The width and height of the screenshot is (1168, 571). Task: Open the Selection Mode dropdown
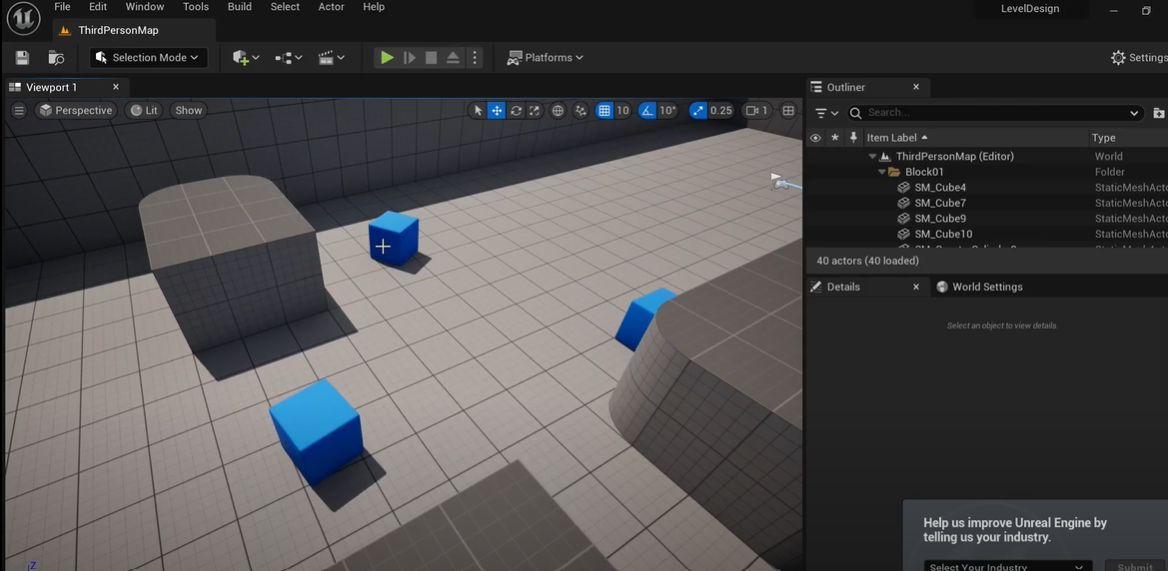click(149, 58)
